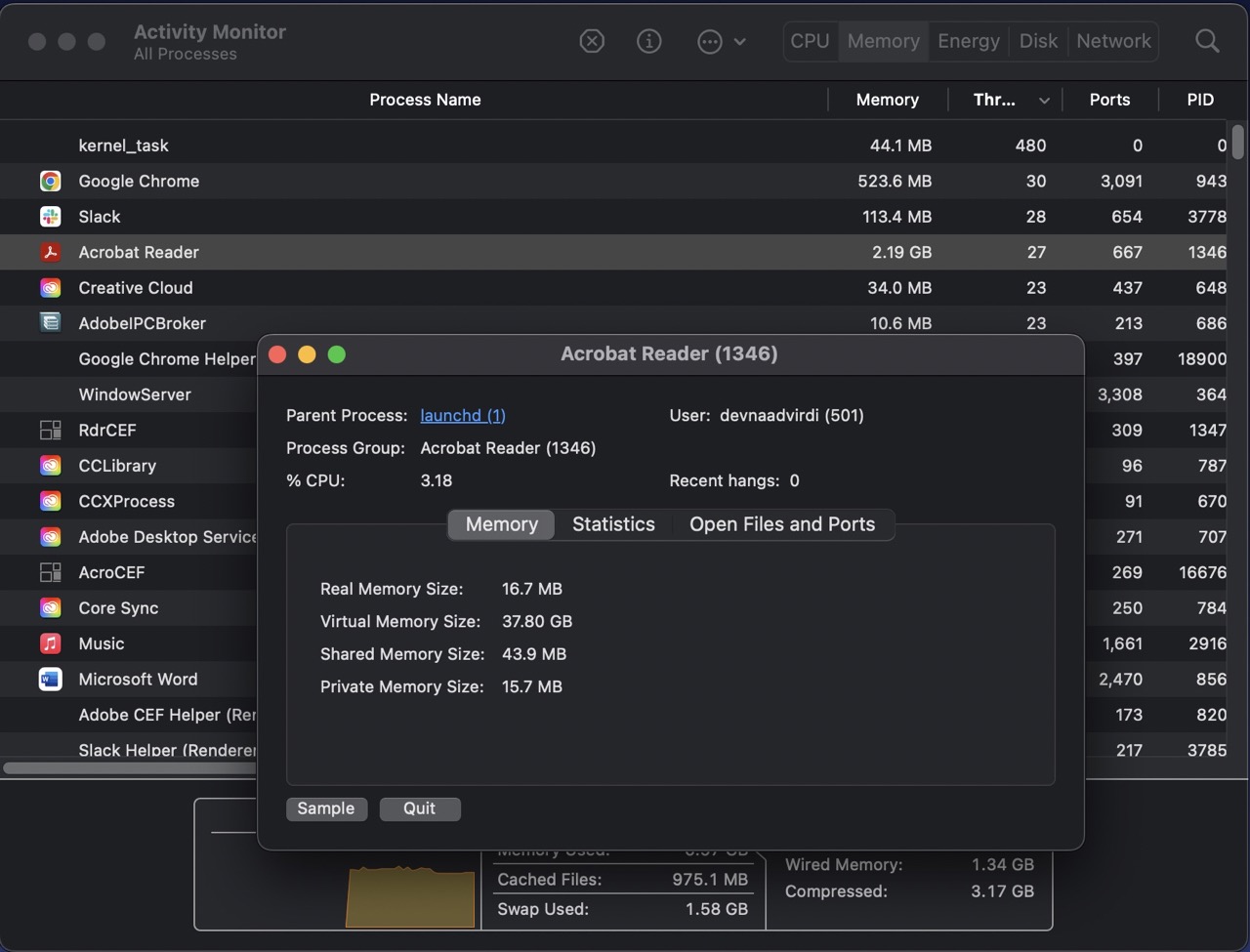Click the Creative Cloud app icon
Viewport: 1250px width, 952px height.
point(50,287)
